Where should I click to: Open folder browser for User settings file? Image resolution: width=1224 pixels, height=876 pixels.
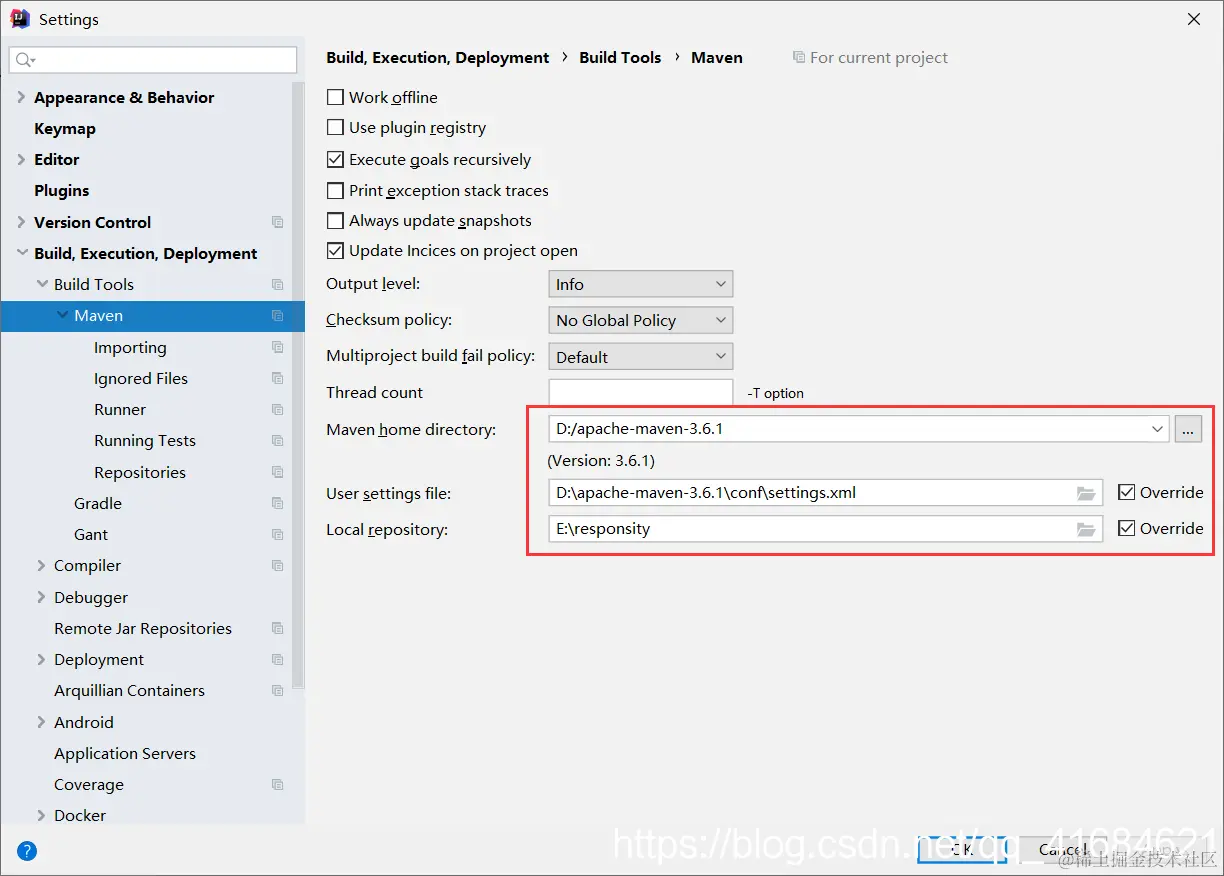pyautogui.click(x=1086, y=493)
